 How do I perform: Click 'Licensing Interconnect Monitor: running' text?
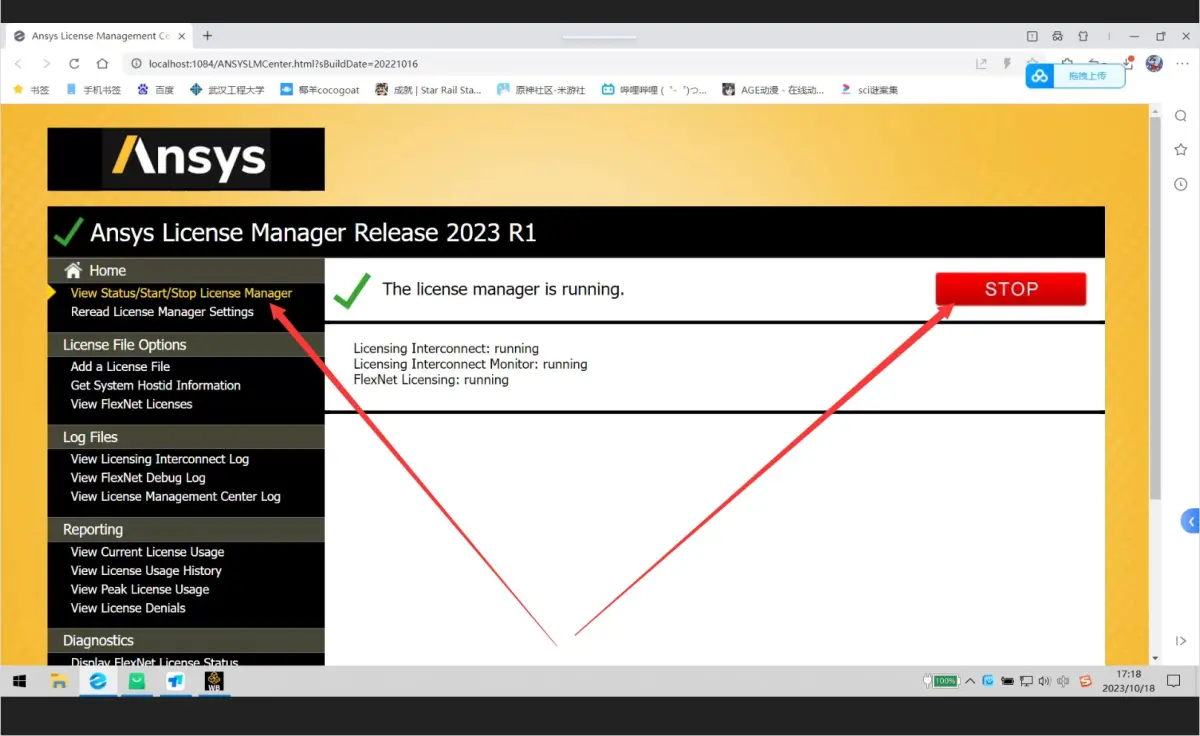point(470,364)
